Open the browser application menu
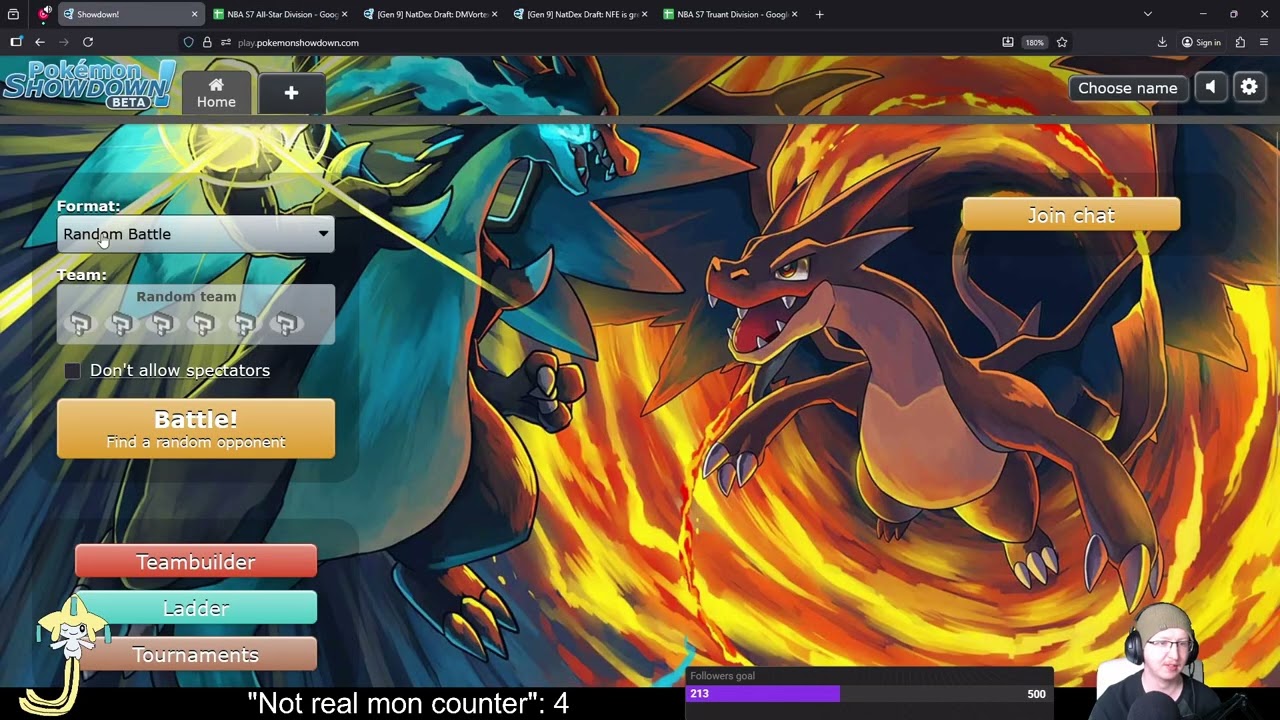Image resolution: width=1280 pixels, height=720 pixels. click(1264, 42)
